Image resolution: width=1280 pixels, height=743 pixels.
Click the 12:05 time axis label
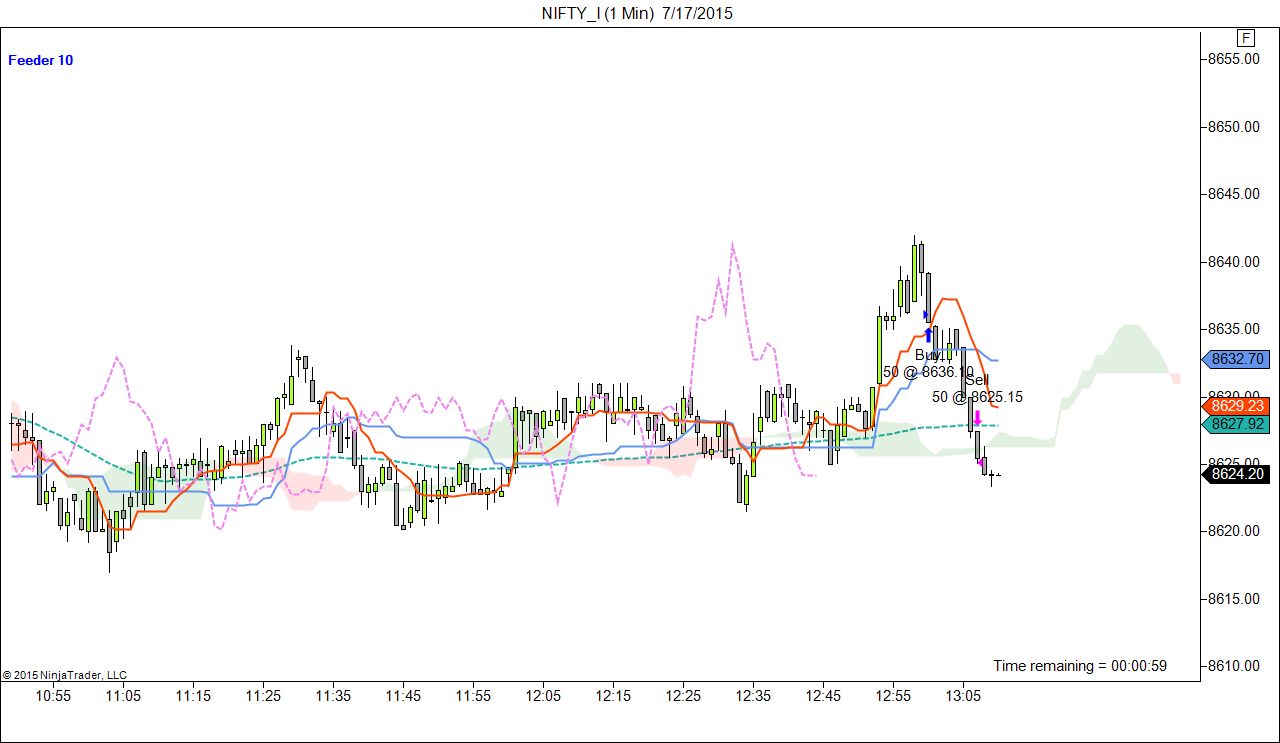click(543, 696)
